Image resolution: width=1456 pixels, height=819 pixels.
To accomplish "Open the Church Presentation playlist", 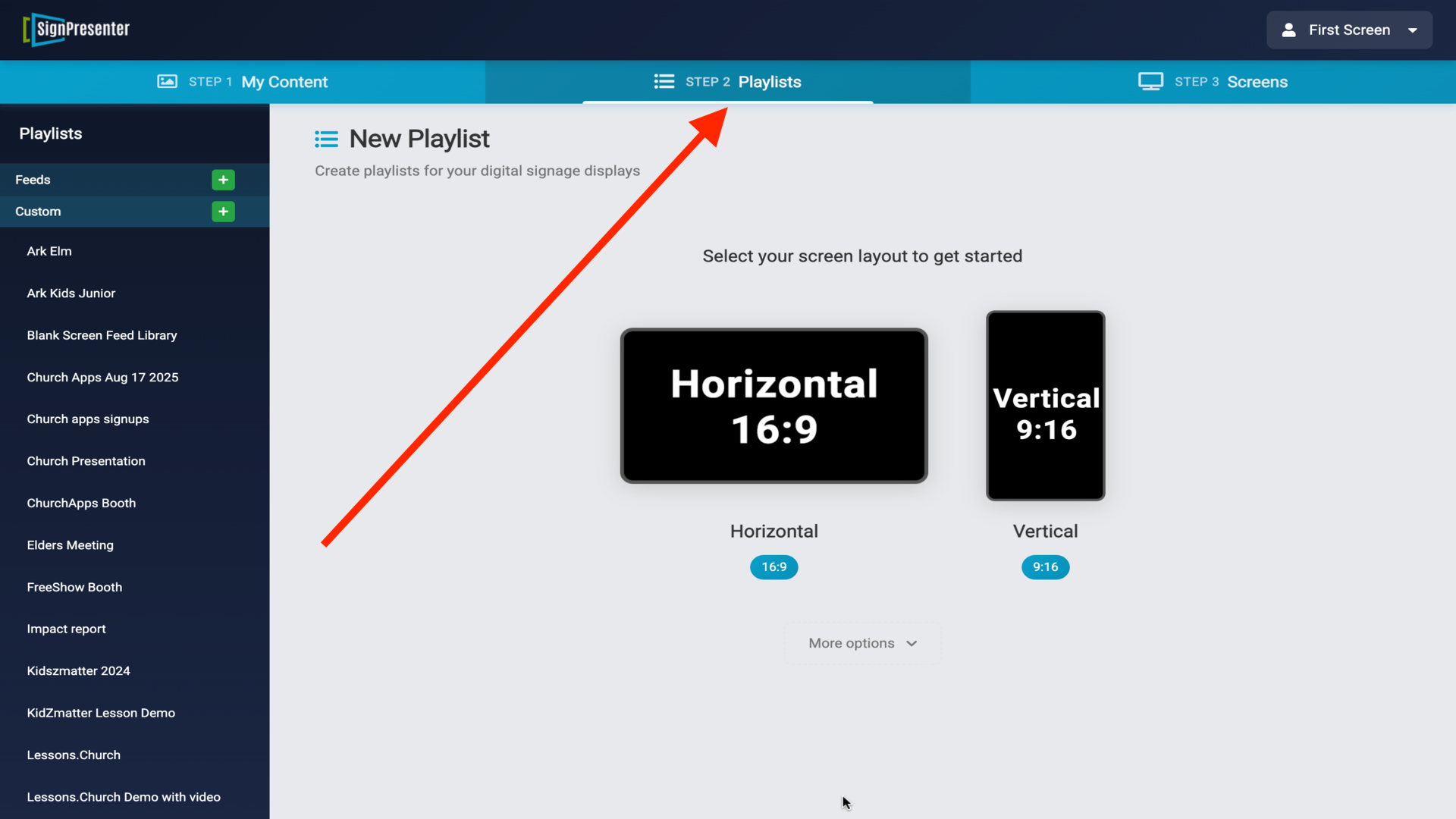I will tap(86, 461).
